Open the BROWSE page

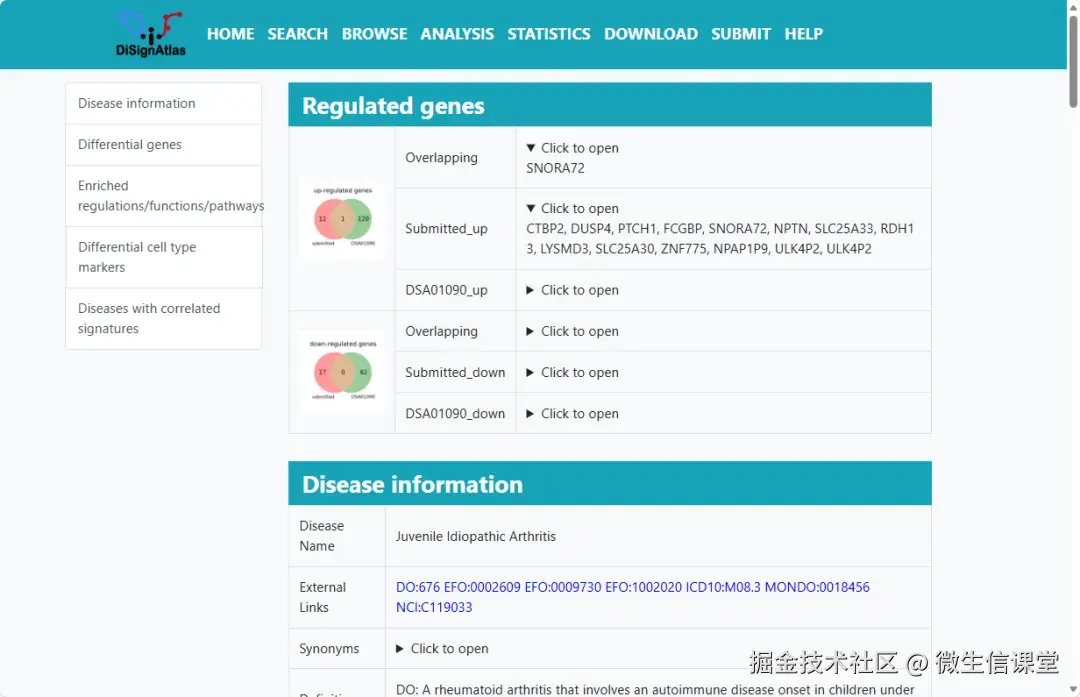(x=374, y=34)
